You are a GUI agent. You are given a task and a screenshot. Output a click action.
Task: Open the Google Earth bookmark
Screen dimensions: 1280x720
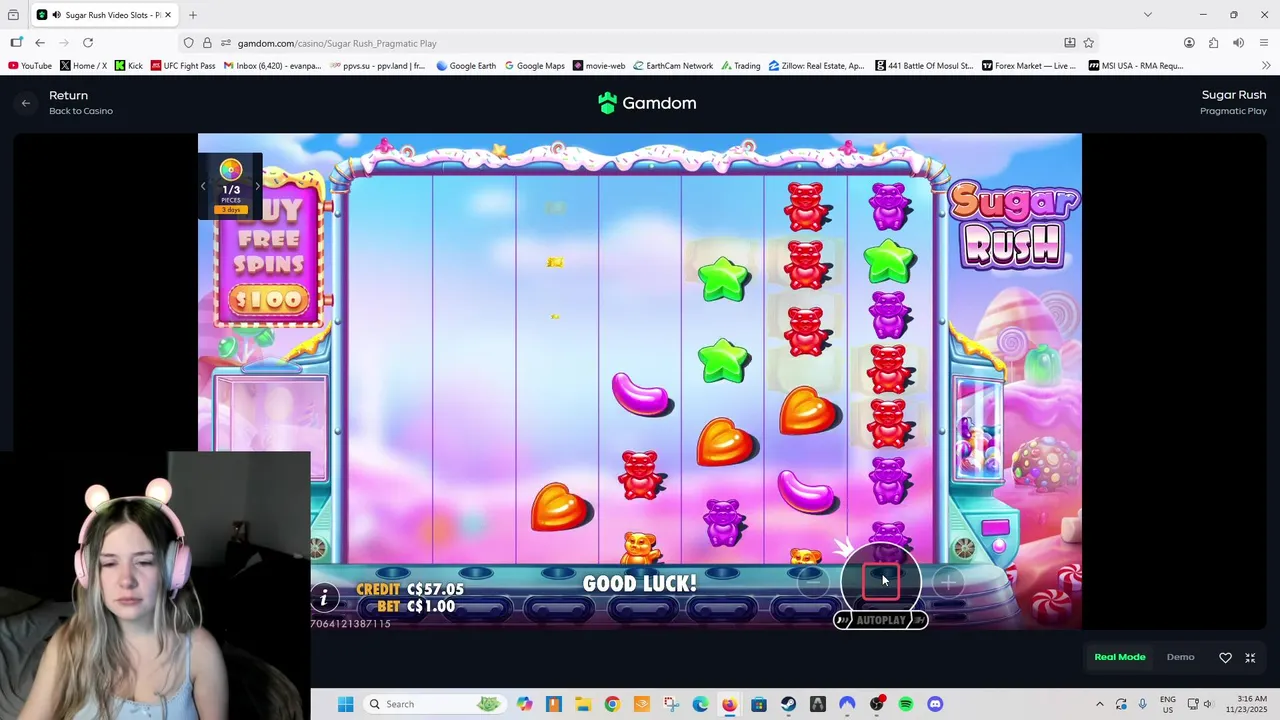click(466, 66)
